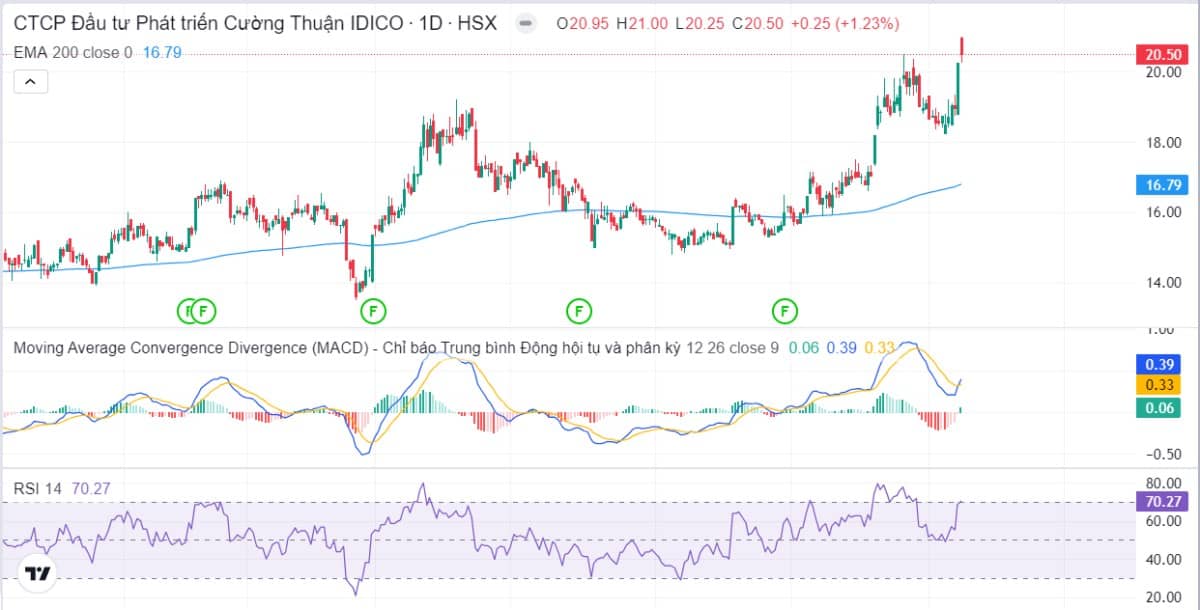Click the F marker below the lowest price dip
Viewport: 1200px width, 610px height.
click(x=373, y=311)
